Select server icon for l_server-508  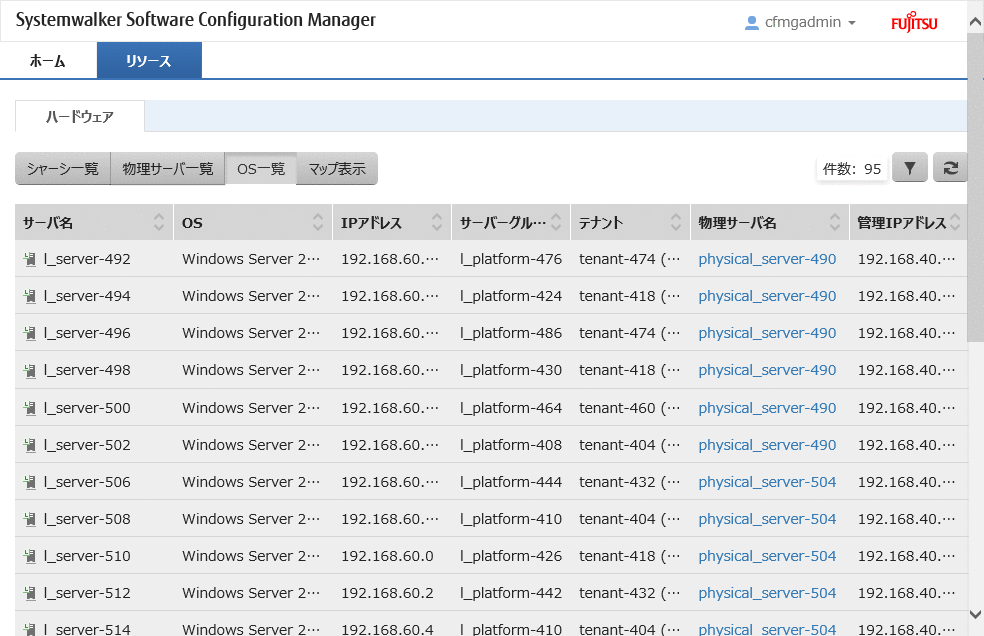coord(29,519)
